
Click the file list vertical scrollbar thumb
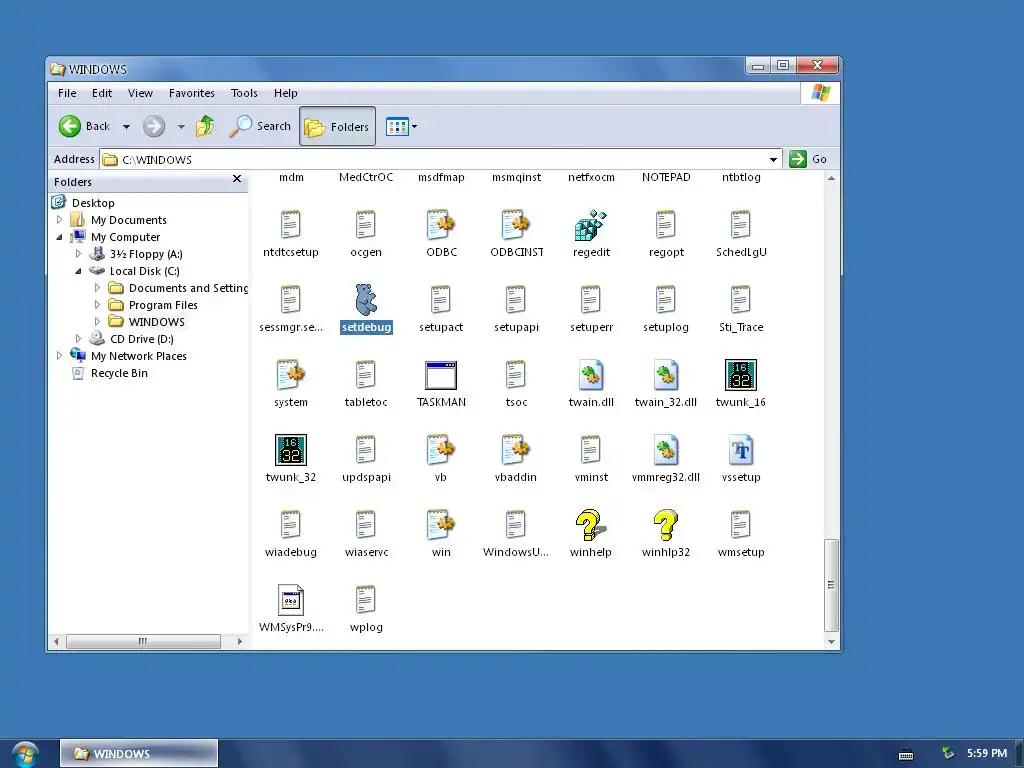tap(831, 585)
